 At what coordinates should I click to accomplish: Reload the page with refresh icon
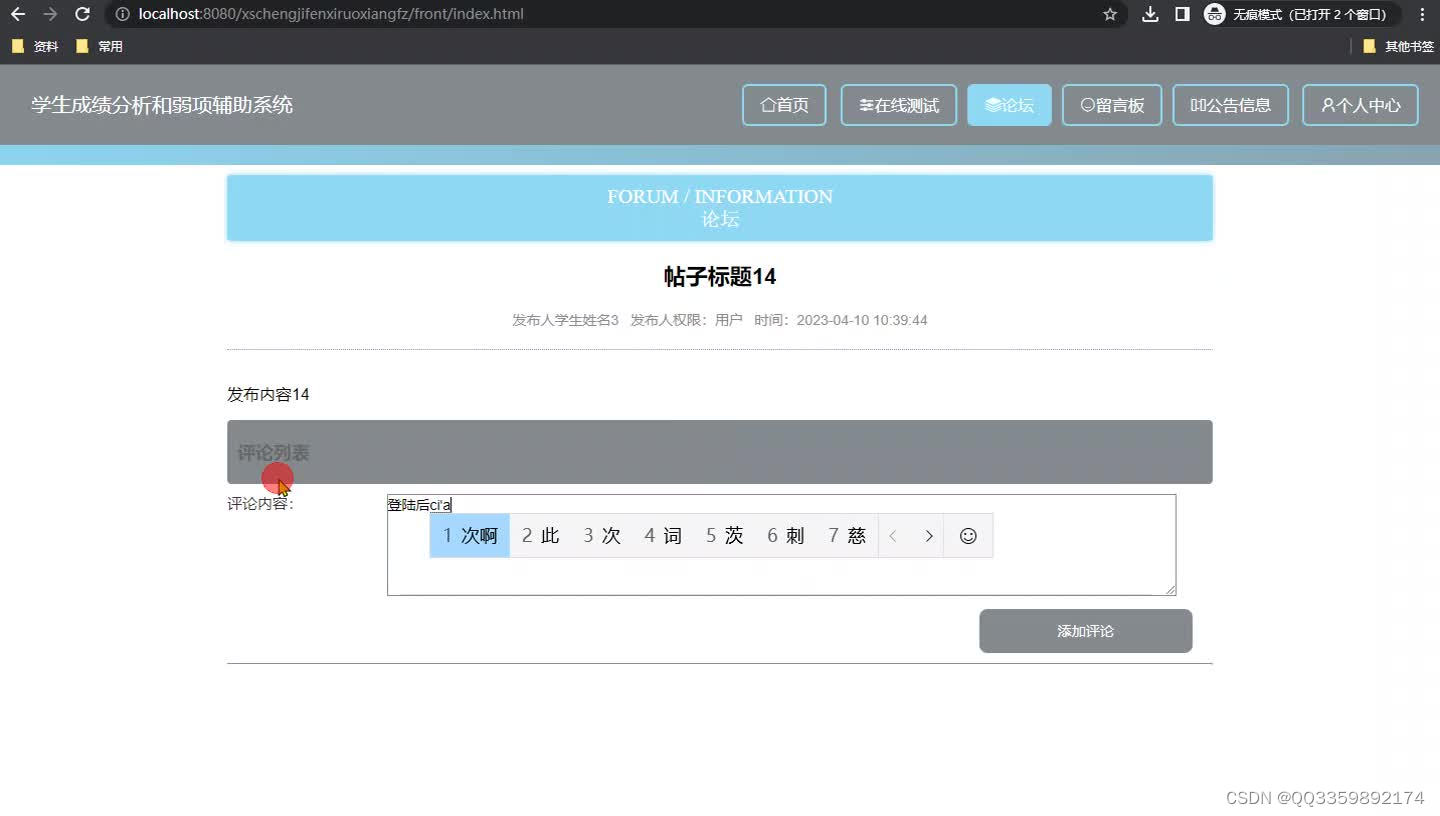[83, 14]
